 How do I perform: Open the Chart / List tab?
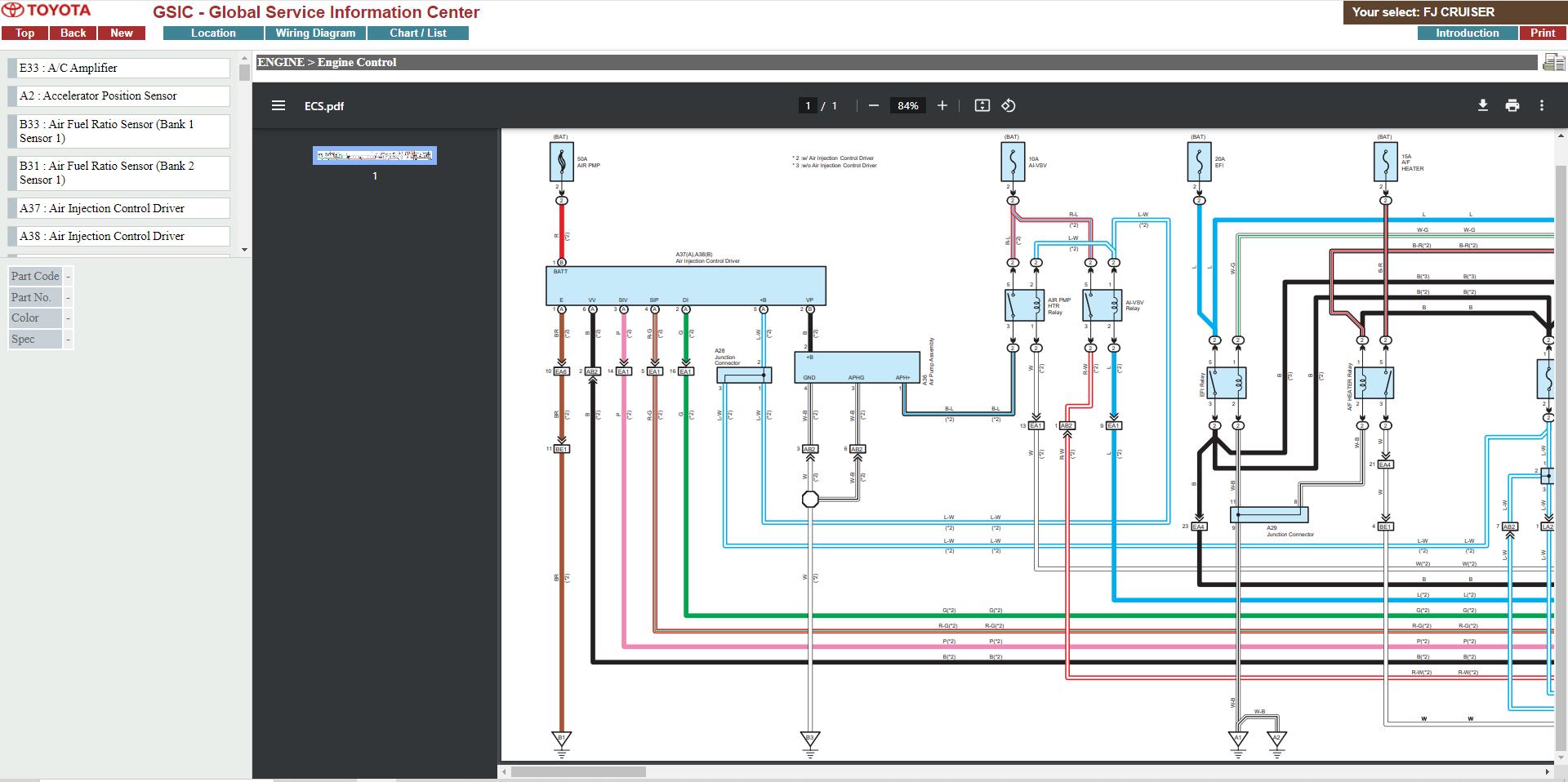point(418,33)
